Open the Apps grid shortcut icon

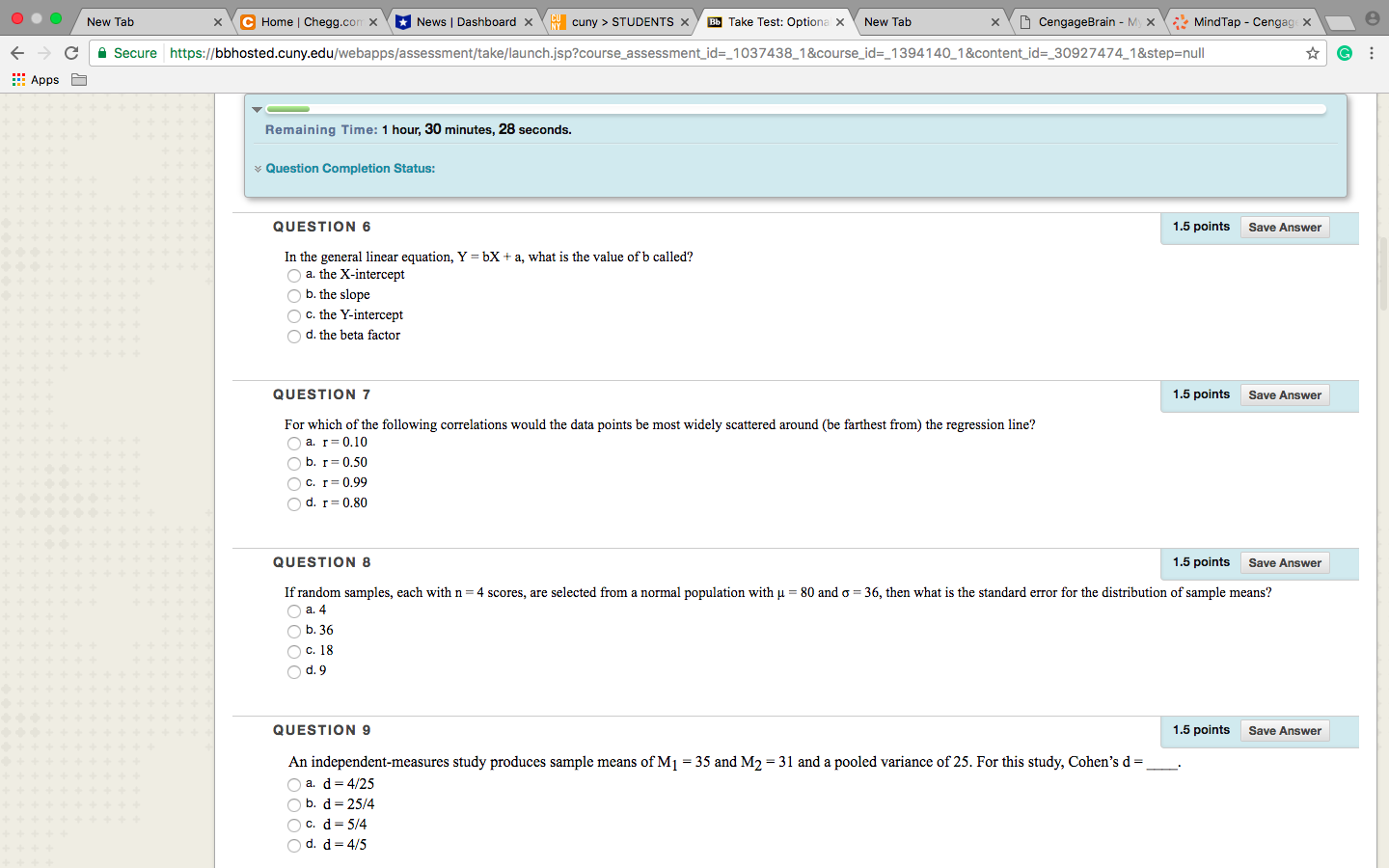pos(18,79)
